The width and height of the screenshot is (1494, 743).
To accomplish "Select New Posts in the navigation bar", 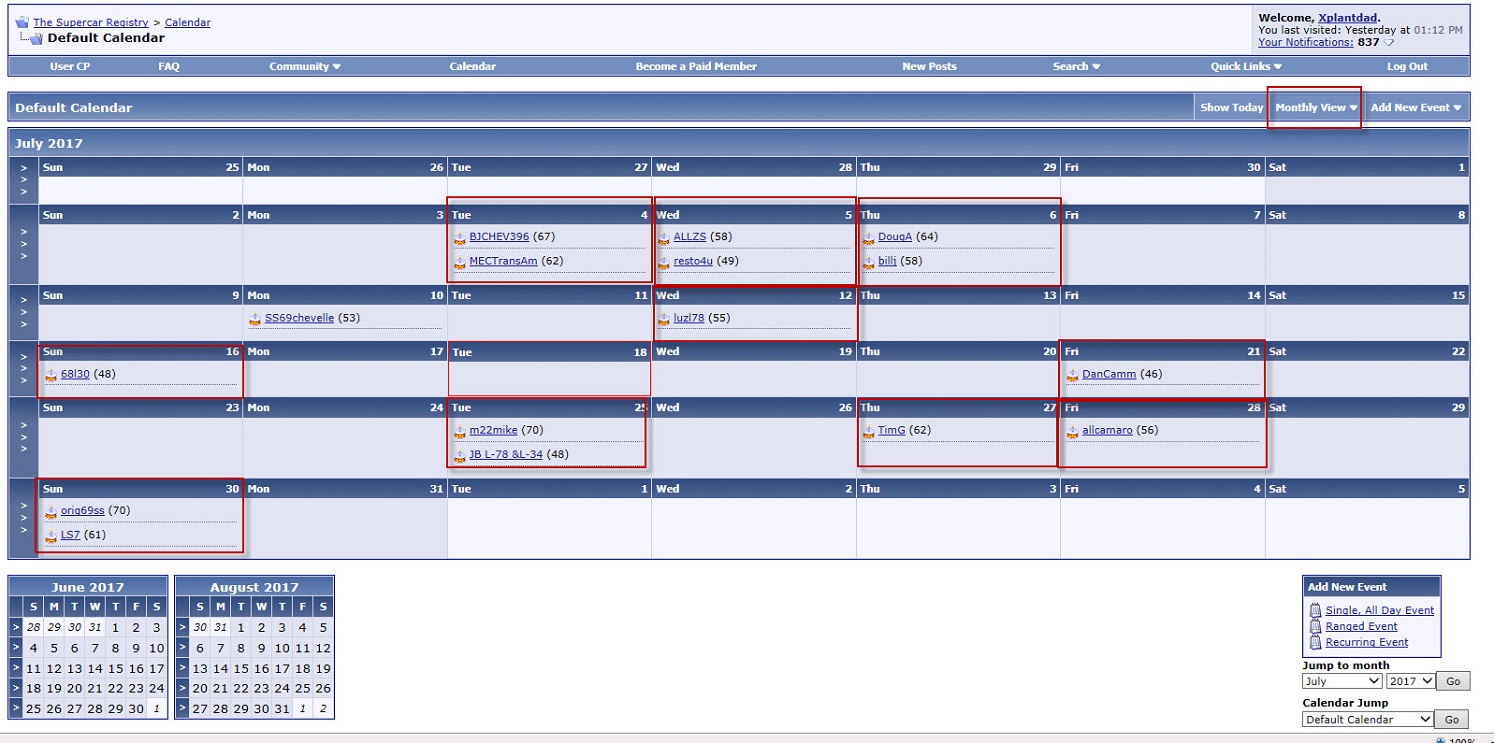I will coord(929,67).
